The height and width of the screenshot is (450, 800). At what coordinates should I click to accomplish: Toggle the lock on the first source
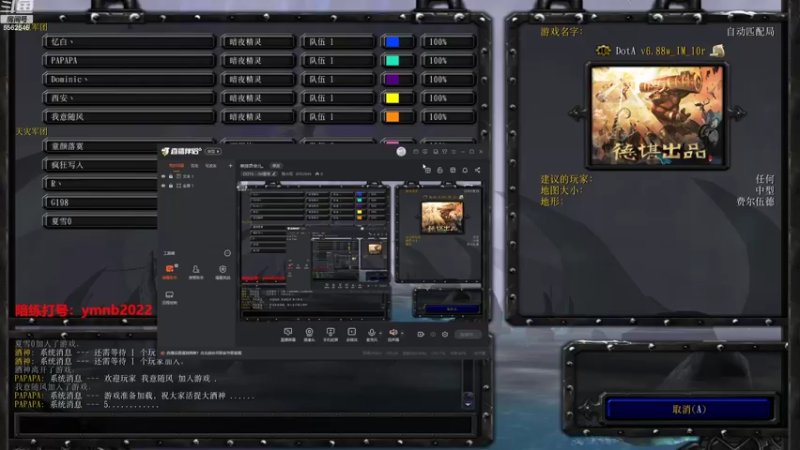pyautogui.click(x=171, y=176)
